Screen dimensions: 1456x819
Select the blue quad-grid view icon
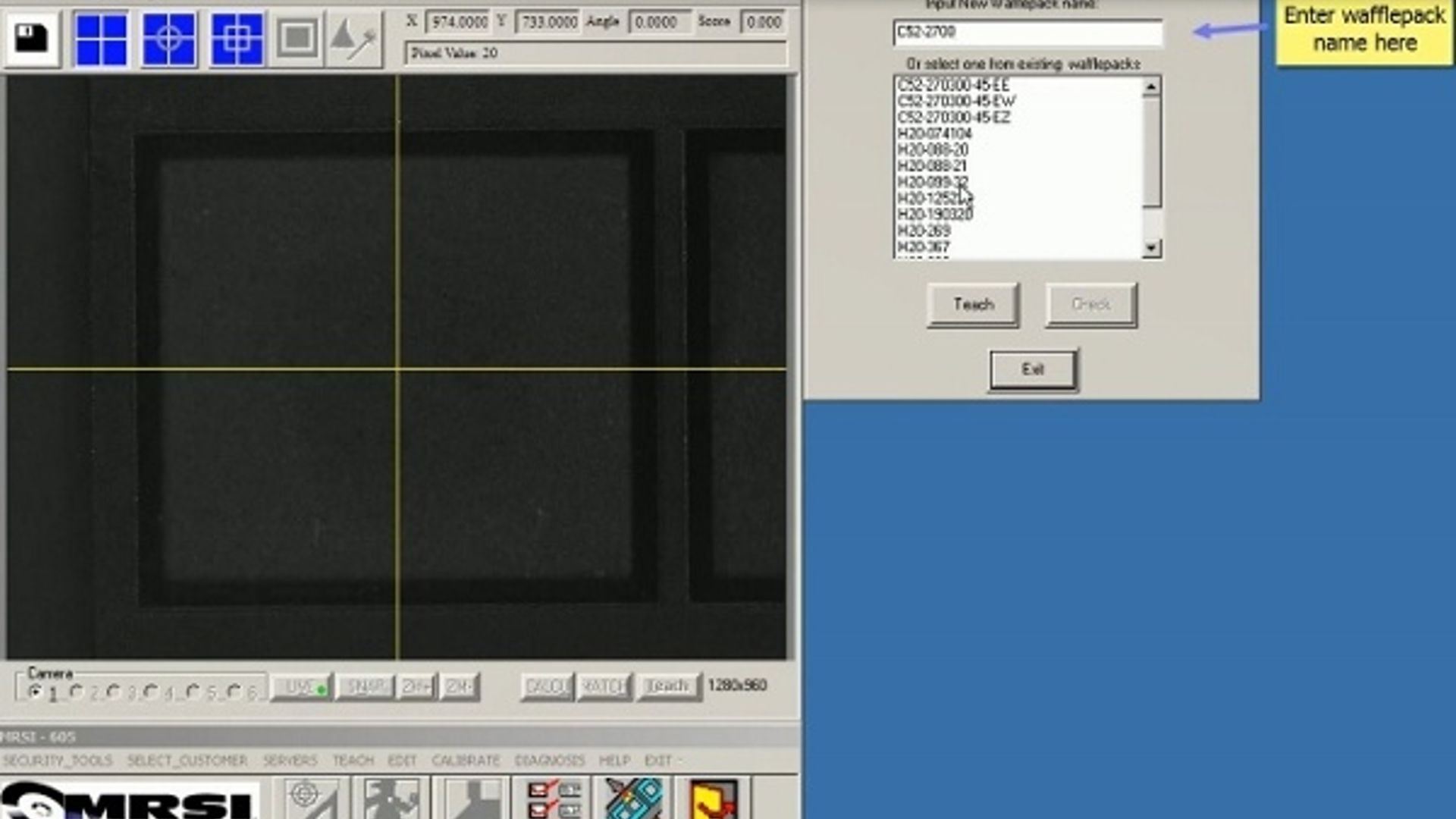(x=101, y=39)
